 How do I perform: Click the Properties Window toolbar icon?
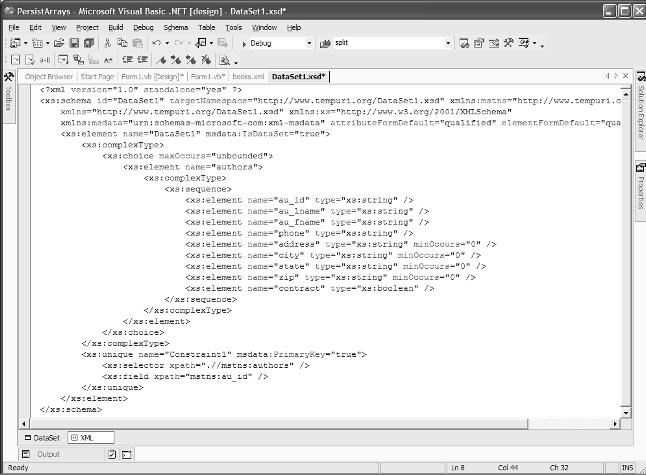point(478,44)
